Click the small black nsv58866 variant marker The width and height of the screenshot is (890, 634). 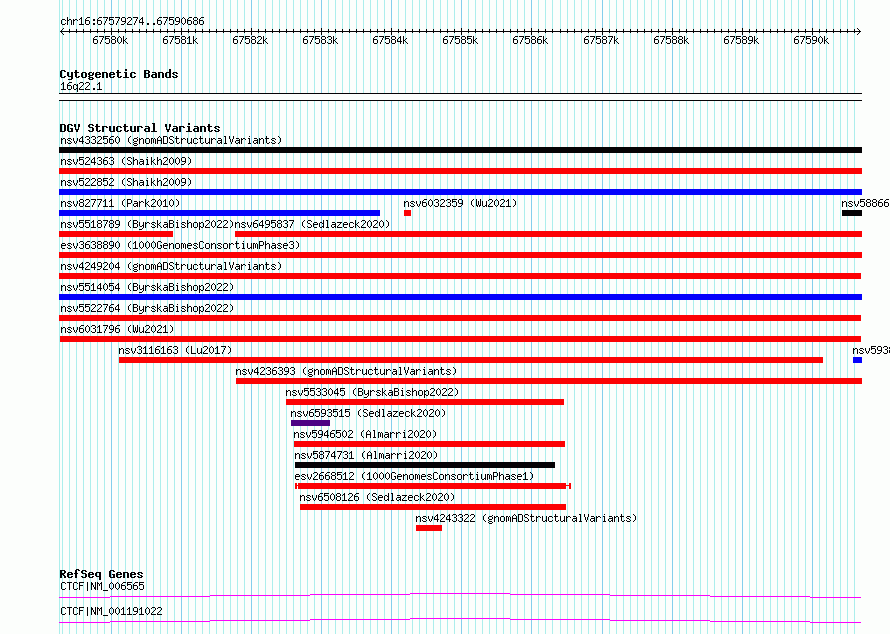(851, 213)
